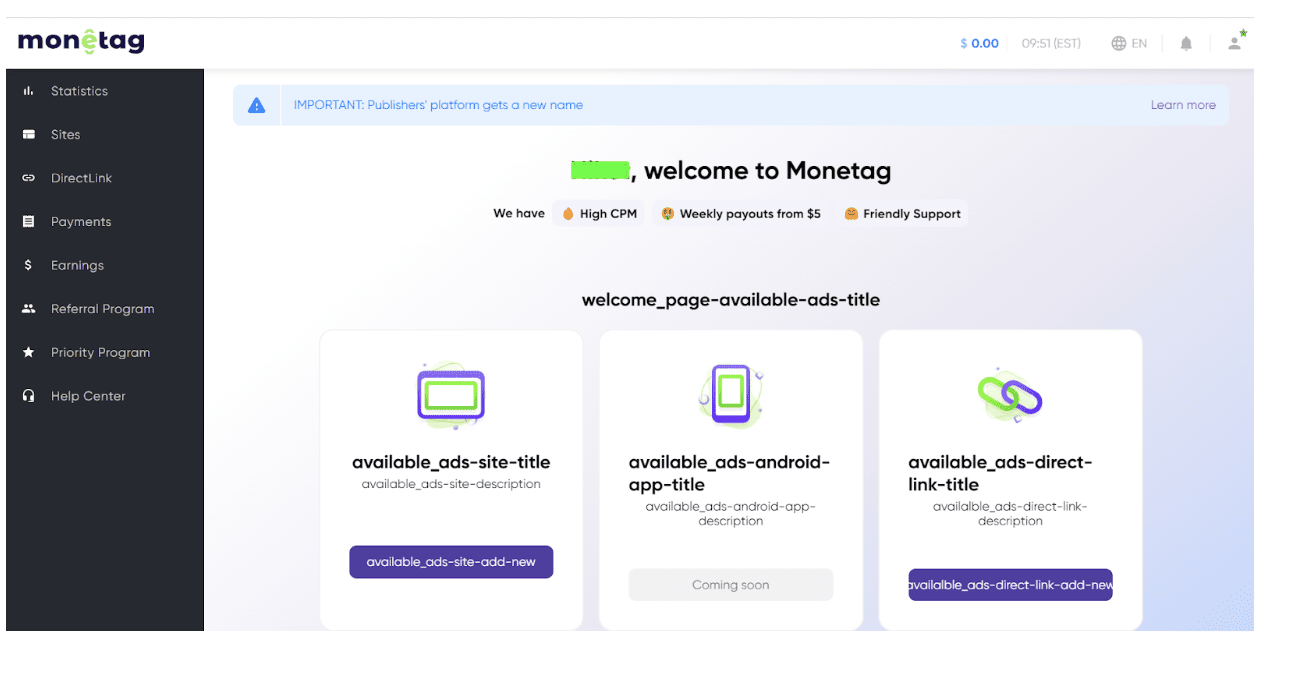Screen dimensions: 1290x680
Task: Click the Learn more link
Action: 1183,105
